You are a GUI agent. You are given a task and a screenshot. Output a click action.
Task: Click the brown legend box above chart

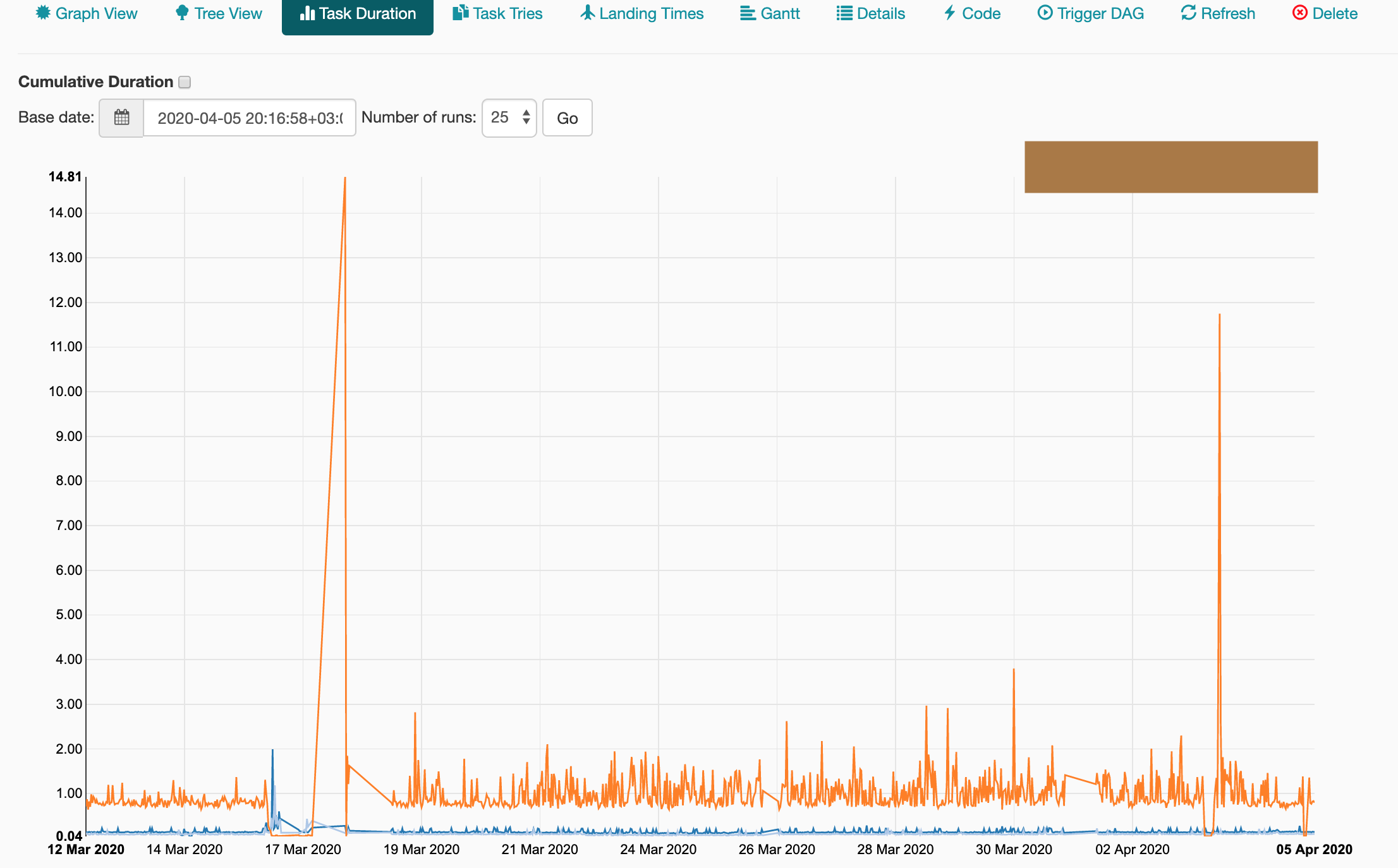click(1170, 167)
